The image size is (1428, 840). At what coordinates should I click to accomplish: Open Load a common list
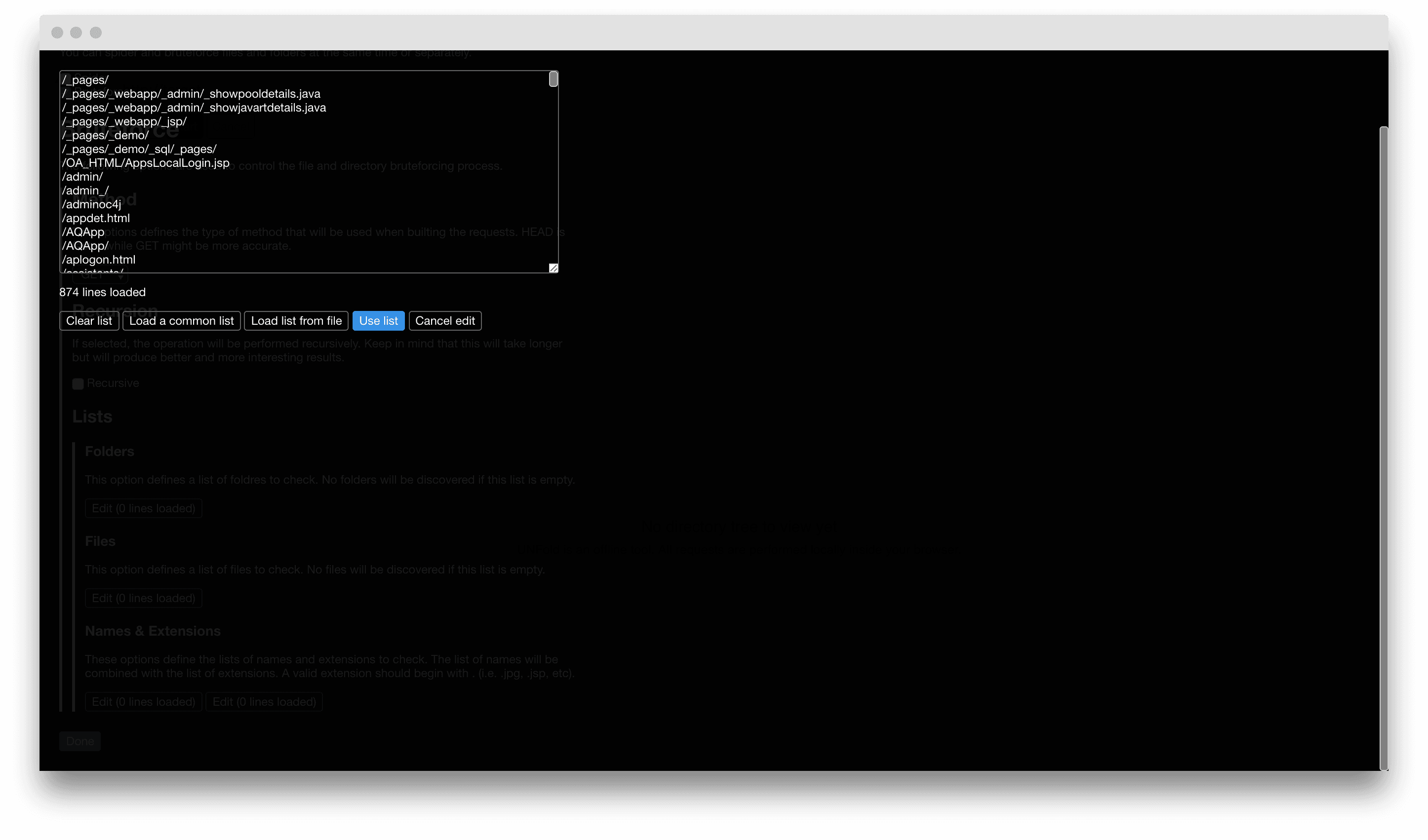(x=181, y=321)
